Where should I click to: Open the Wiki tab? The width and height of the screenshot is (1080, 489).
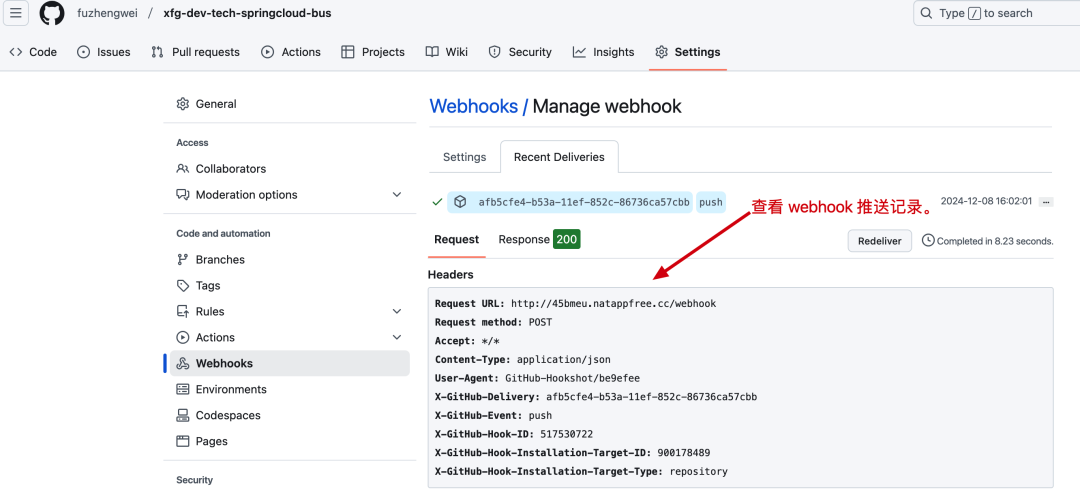pyautogui.click(x=447, y=52)
